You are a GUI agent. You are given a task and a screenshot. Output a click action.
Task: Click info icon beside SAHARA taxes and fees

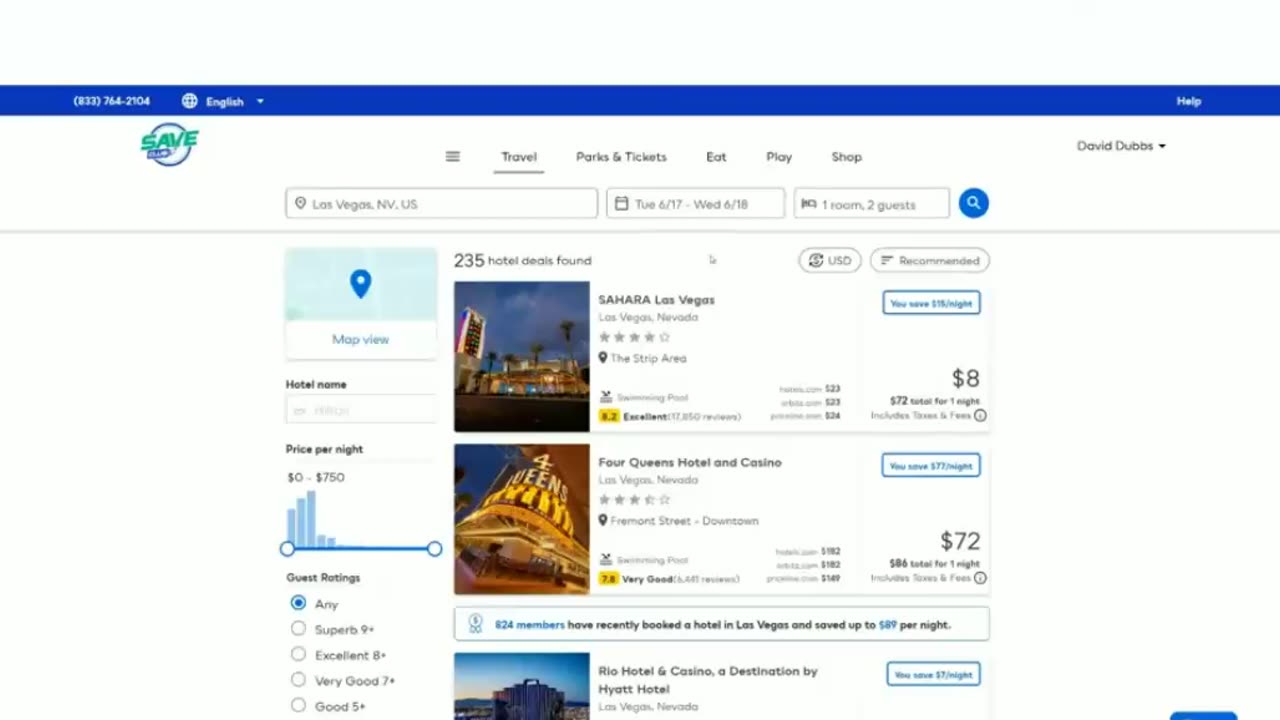(x=980, y=415)
